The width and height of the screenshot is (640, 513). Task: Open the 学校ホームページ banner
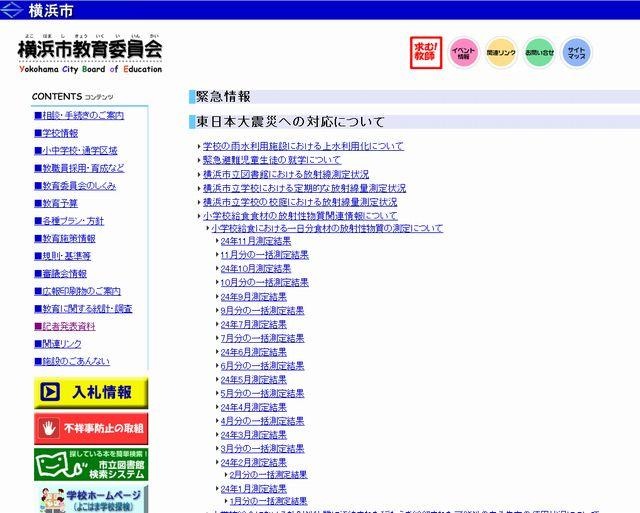91,500
